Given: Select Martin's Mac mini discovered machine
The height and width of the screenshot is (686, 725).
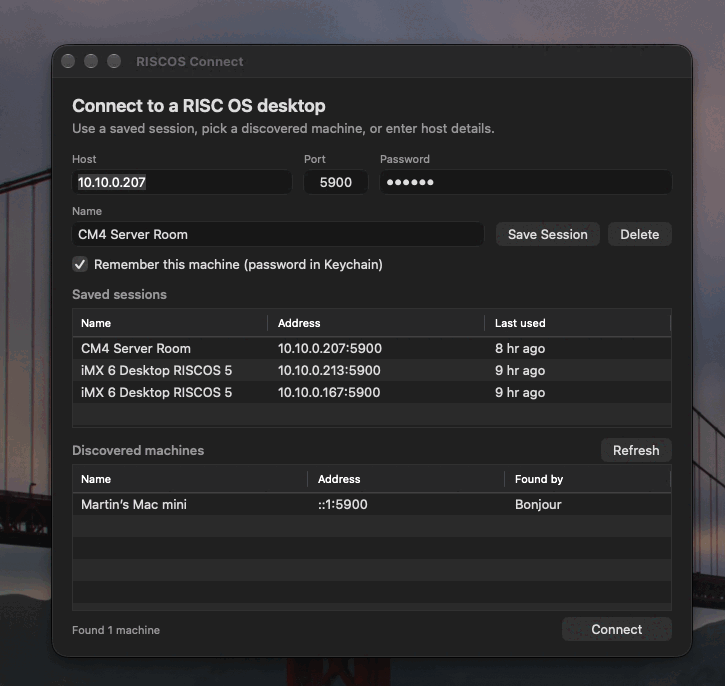Looking at the screenshot, I should (x=372, y=504).
